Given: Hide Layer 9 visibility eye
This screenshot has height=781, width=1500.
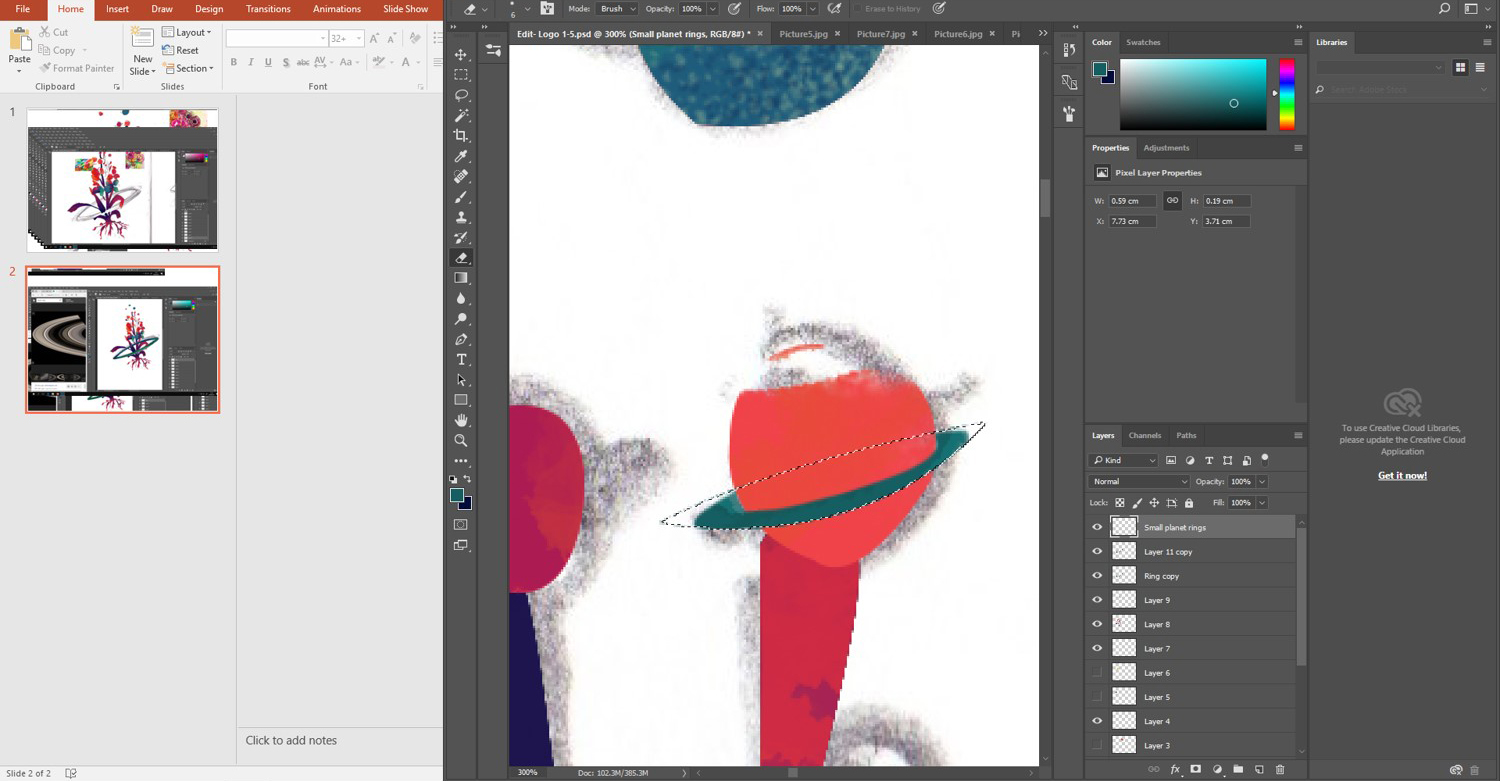Looking at the screenshot, I should pyautogui.click(x=1097, y=600).
